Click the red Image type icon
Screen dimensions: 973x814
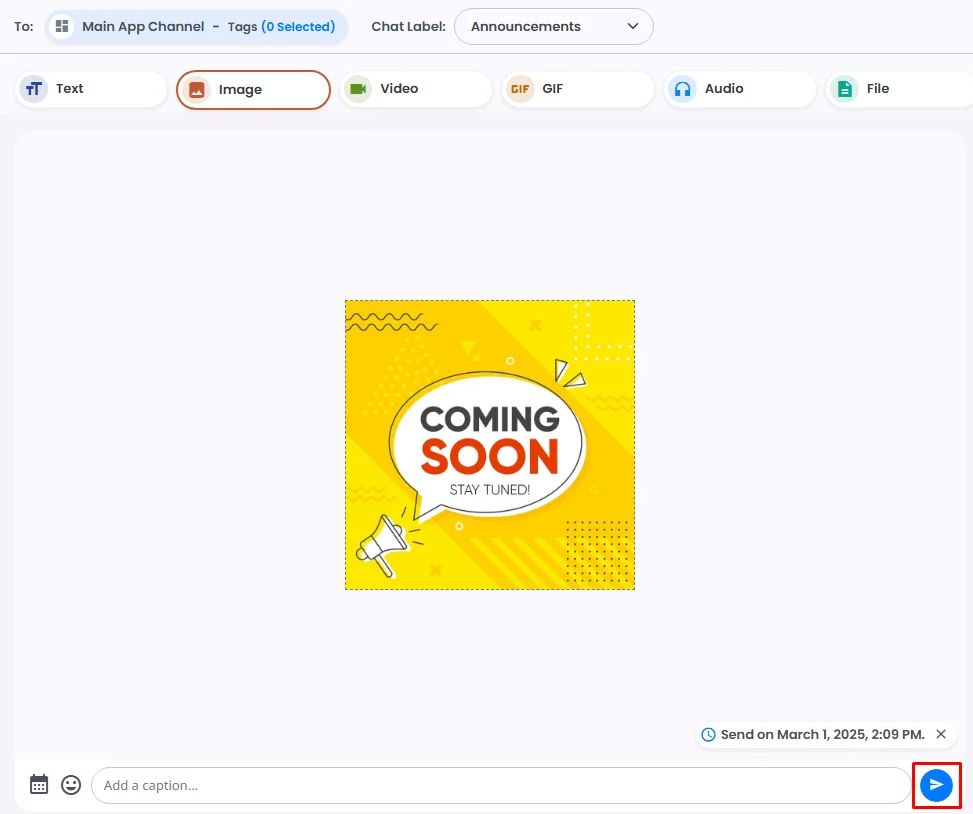tap(196, 90)
